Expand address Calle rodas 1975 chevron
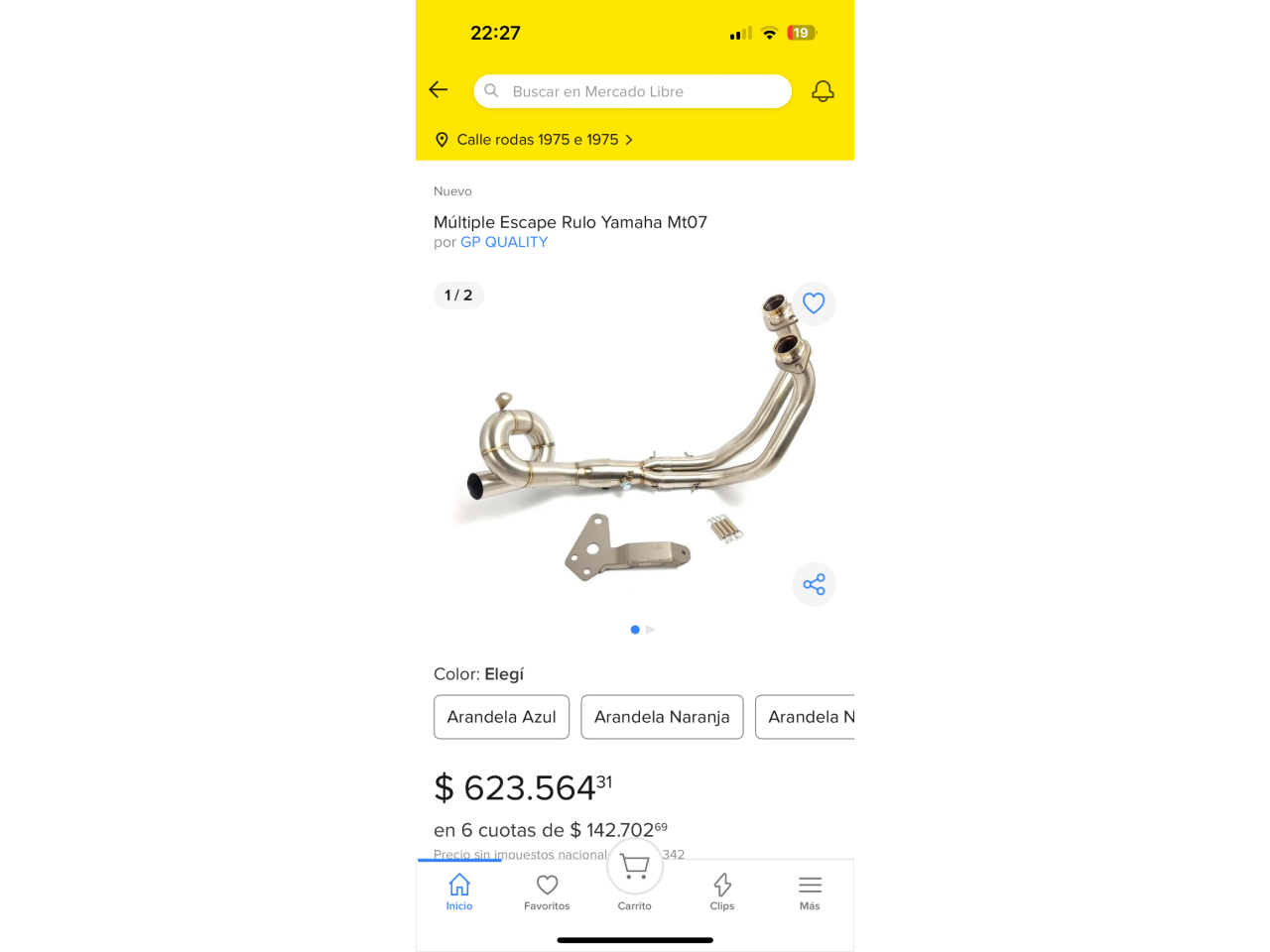This screenshot has width=1270, height=952. [x=629, y=140]
